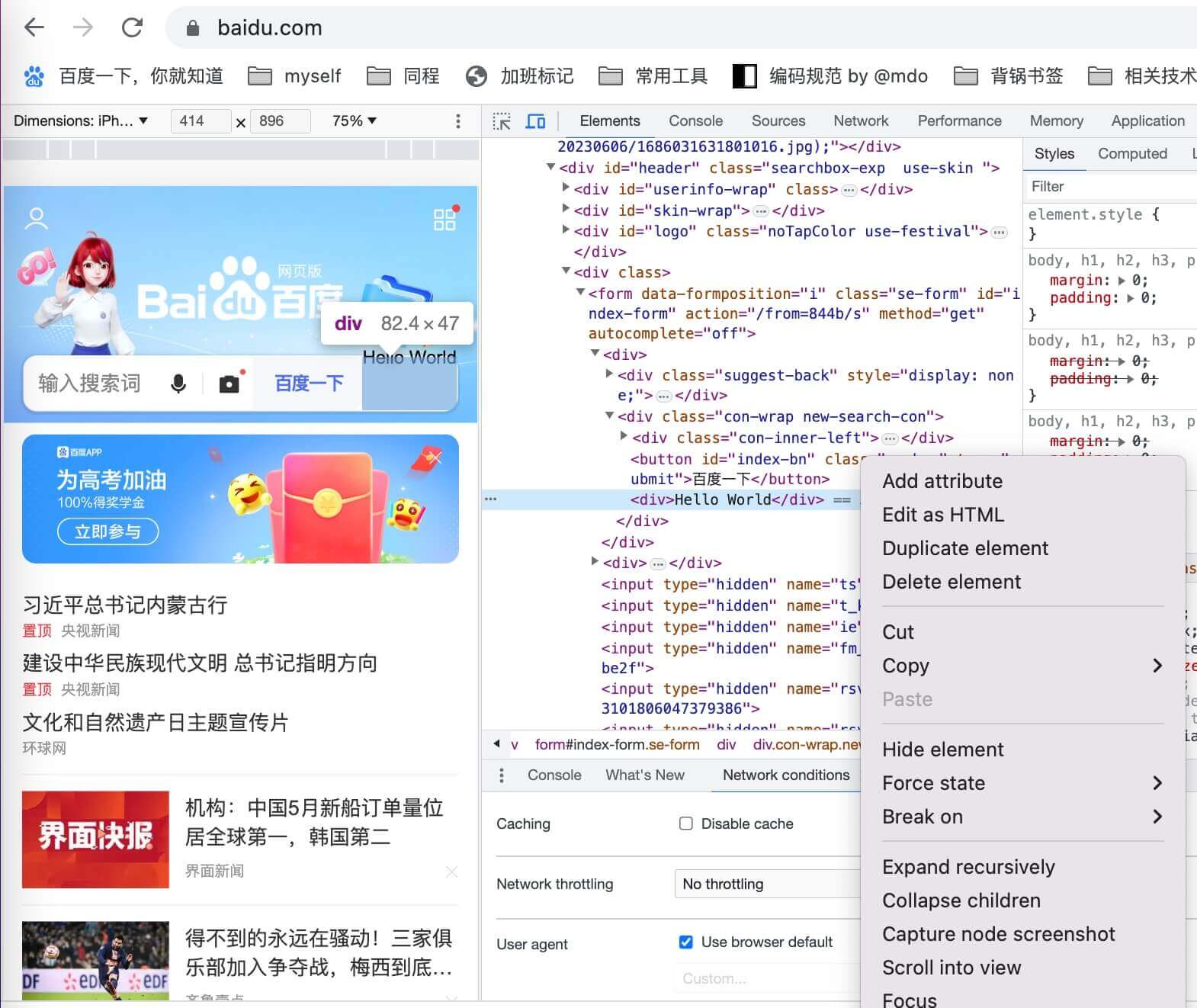Expand the div id="logo" node
The height and width of the screenshot is (1008, 1197).
566,230
